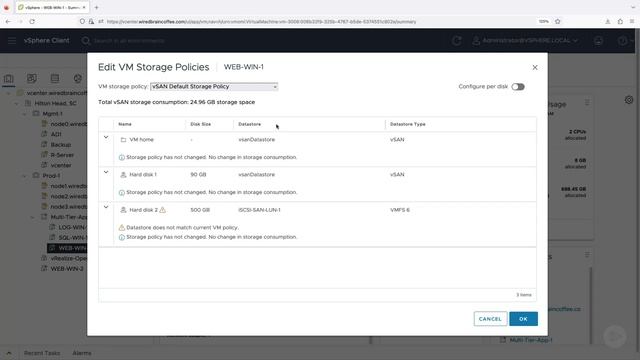Collapse the Hard disk 2 row
The width and height of the screenshot is (640, 360).
pos(106,207)
